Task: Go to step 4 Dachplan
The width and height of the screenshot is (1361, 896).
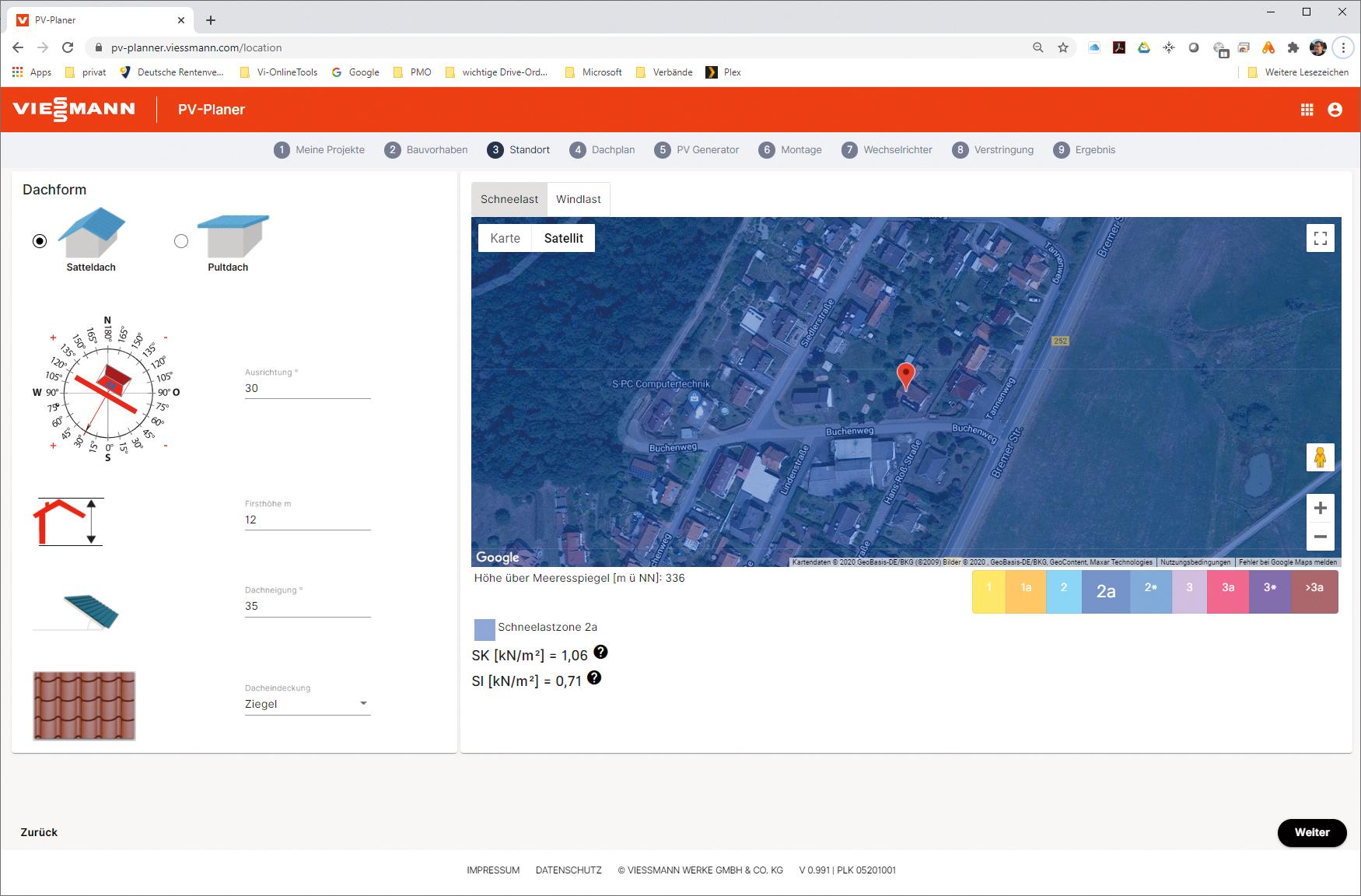Action: (602, 150)
